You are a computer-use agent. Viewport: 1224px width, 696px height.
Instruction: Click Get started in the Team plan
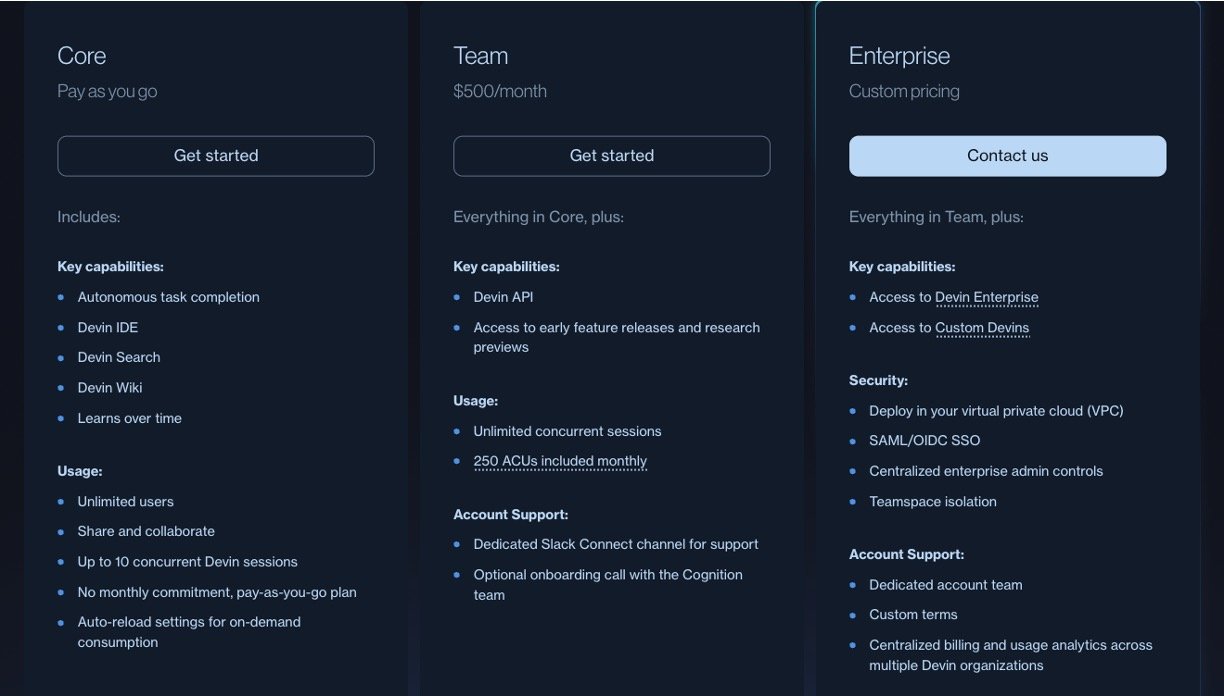click(611, 156)
